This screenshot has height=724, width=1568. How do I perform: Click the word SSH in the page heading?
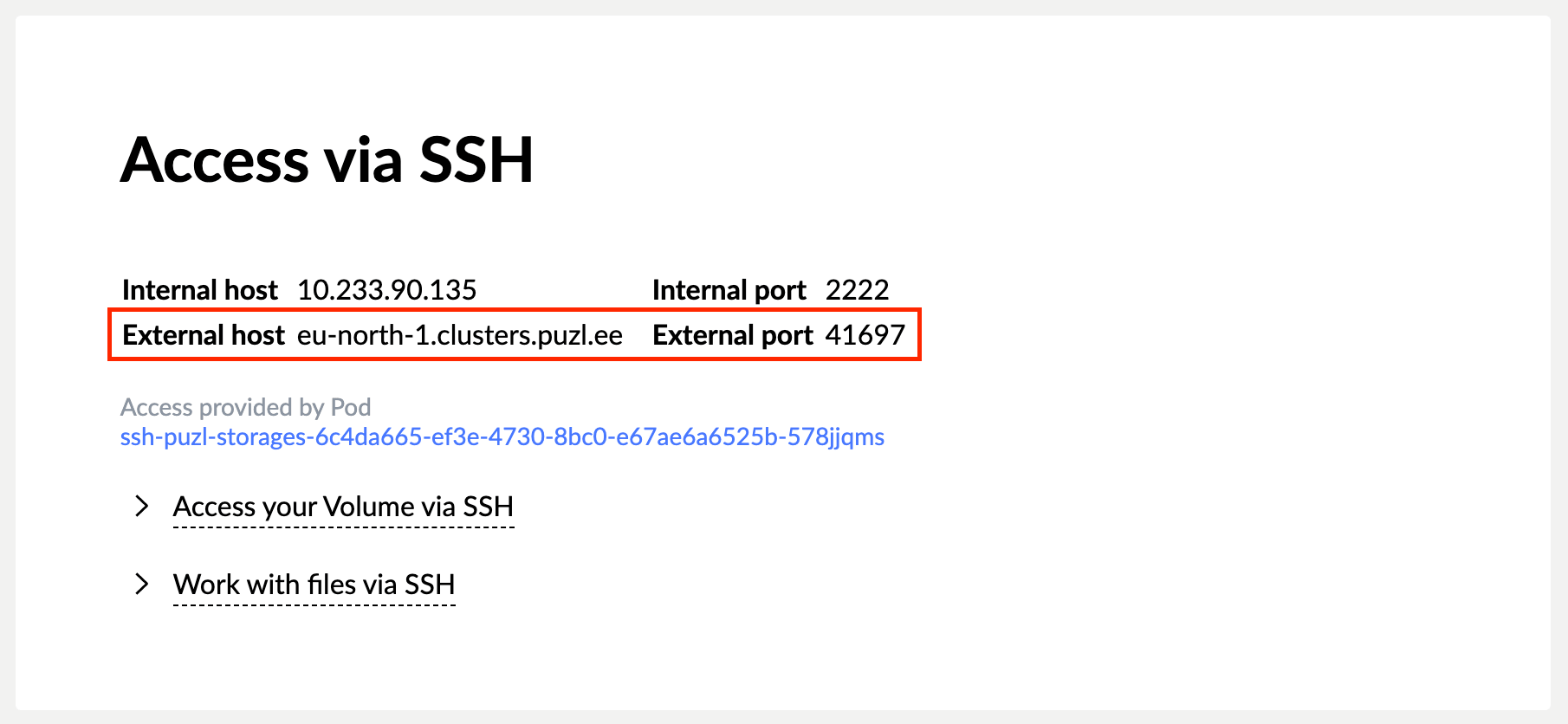[477, 160]
